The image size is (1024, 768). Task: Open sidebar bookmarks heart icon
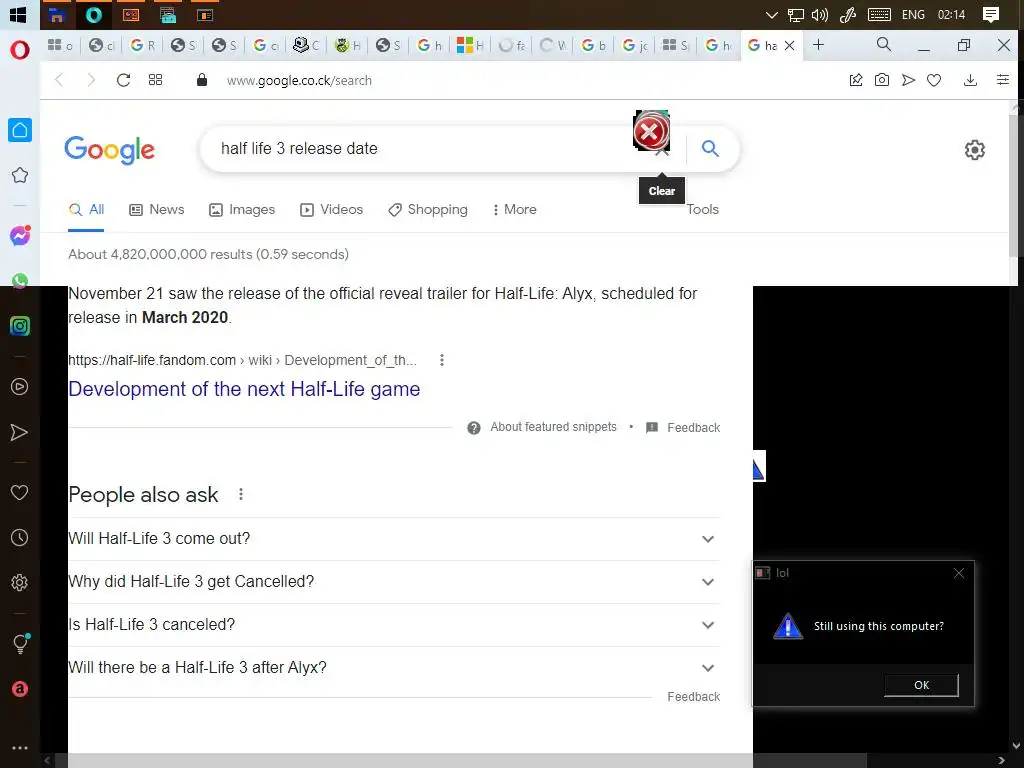(20, 492)
